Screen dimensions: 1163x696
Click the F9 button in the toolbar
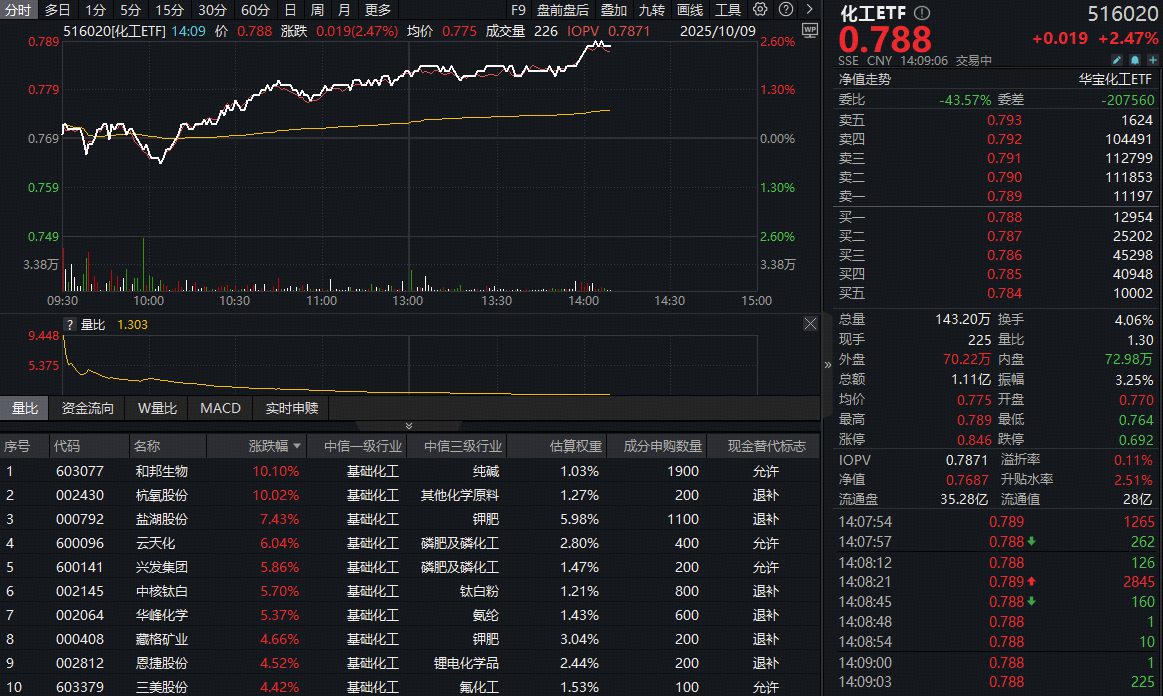click(x=518, y=10)
